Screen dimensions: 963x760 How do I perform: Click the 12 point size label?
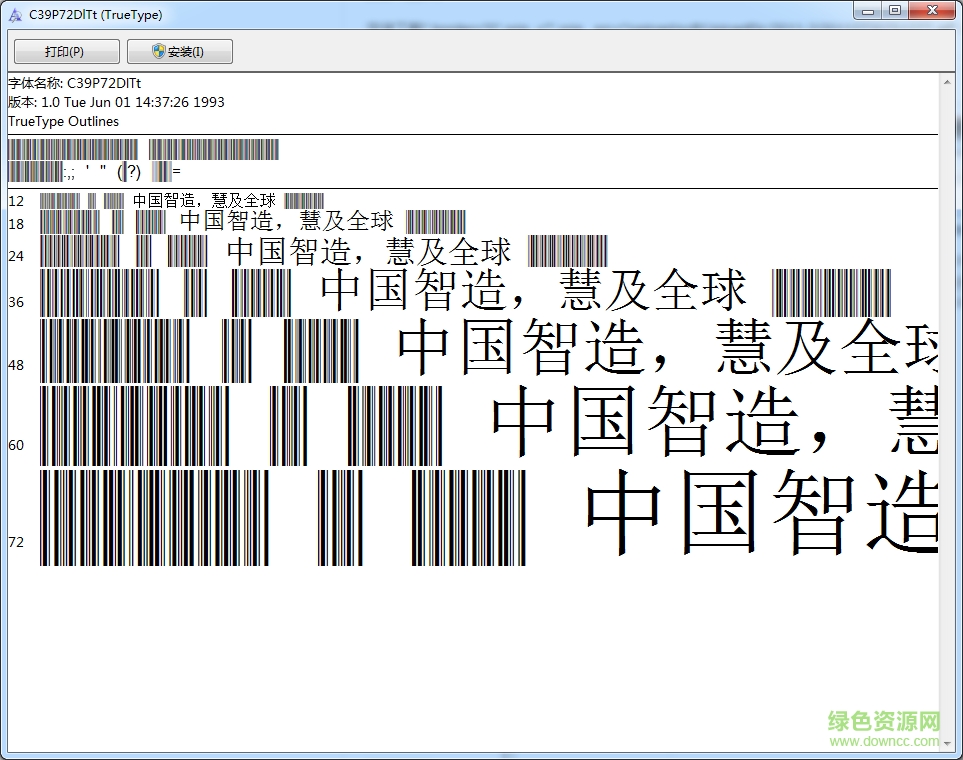tap(16, 201)
